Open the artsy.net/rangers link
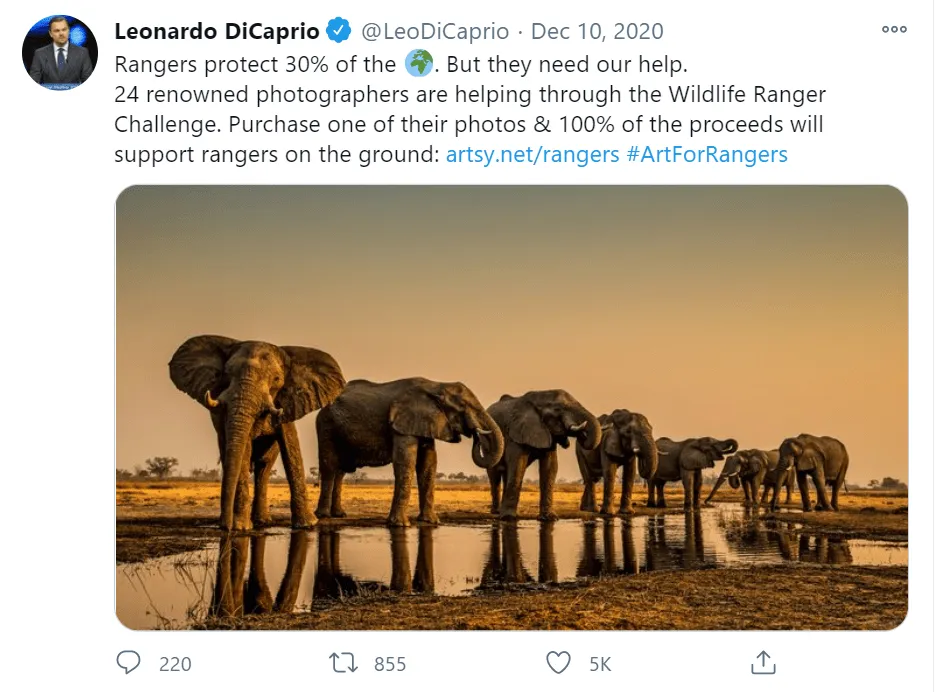952x692 pixels. [x=532, y=154]
